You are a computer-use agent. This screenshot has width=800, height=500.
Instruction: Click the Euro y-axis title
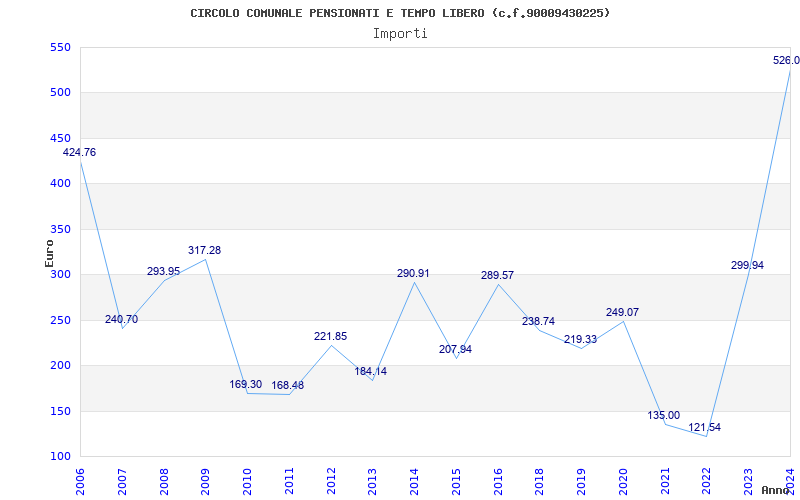click(x=49, y=252)
